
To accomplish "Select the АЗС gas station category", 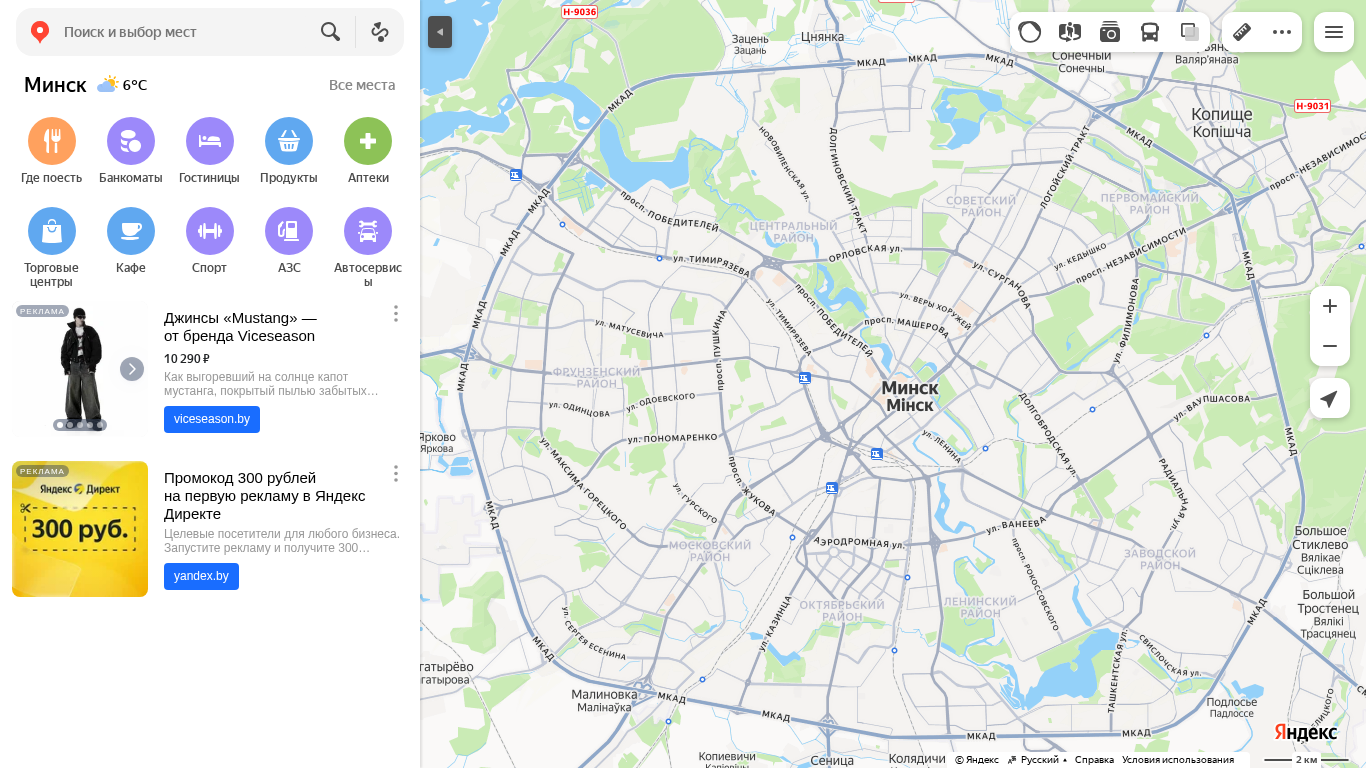I will point(289,231).
